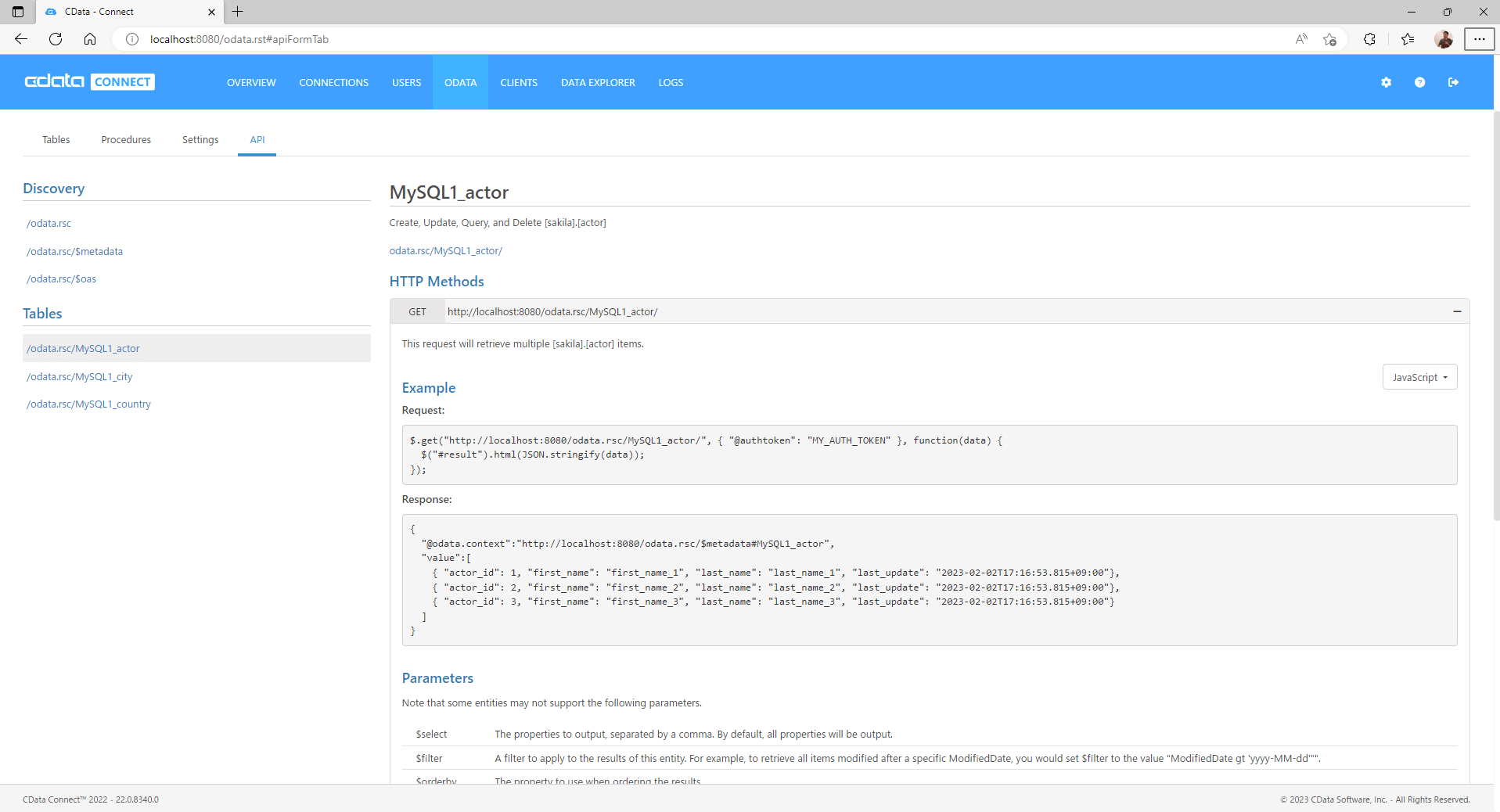Collapse the GET method panel
The width and height of the screenshot is (1500, 812).
point(1457,311)
